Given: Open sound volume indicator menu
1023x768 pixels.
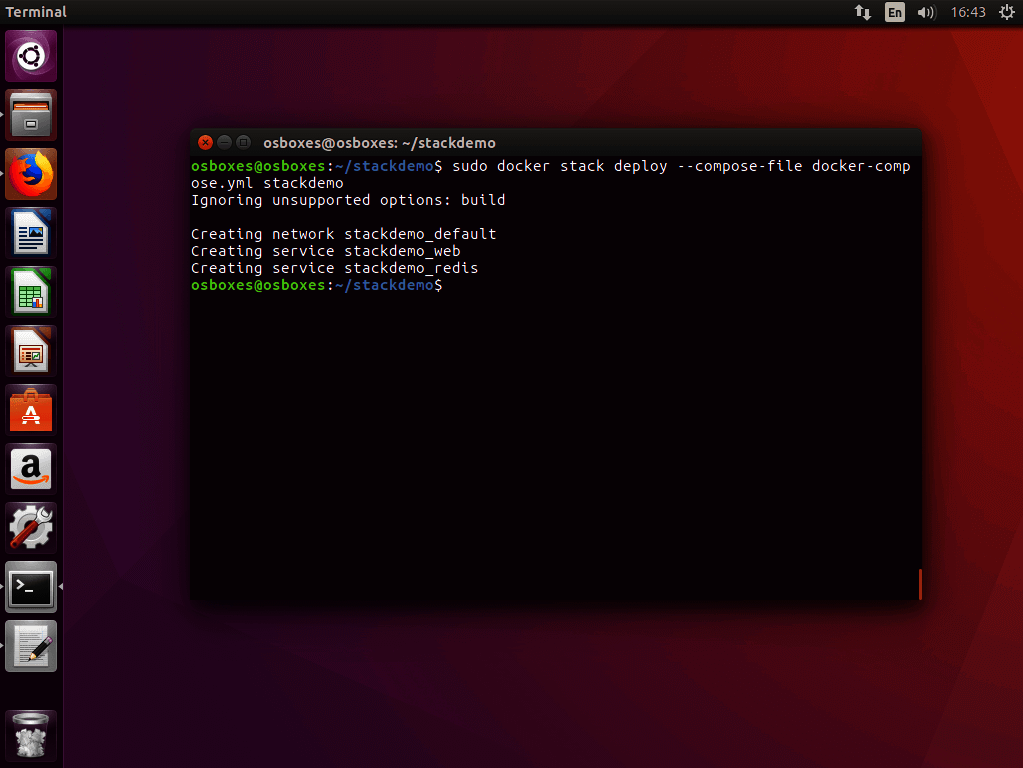Looking at the screenshot, I should (926, 12).
